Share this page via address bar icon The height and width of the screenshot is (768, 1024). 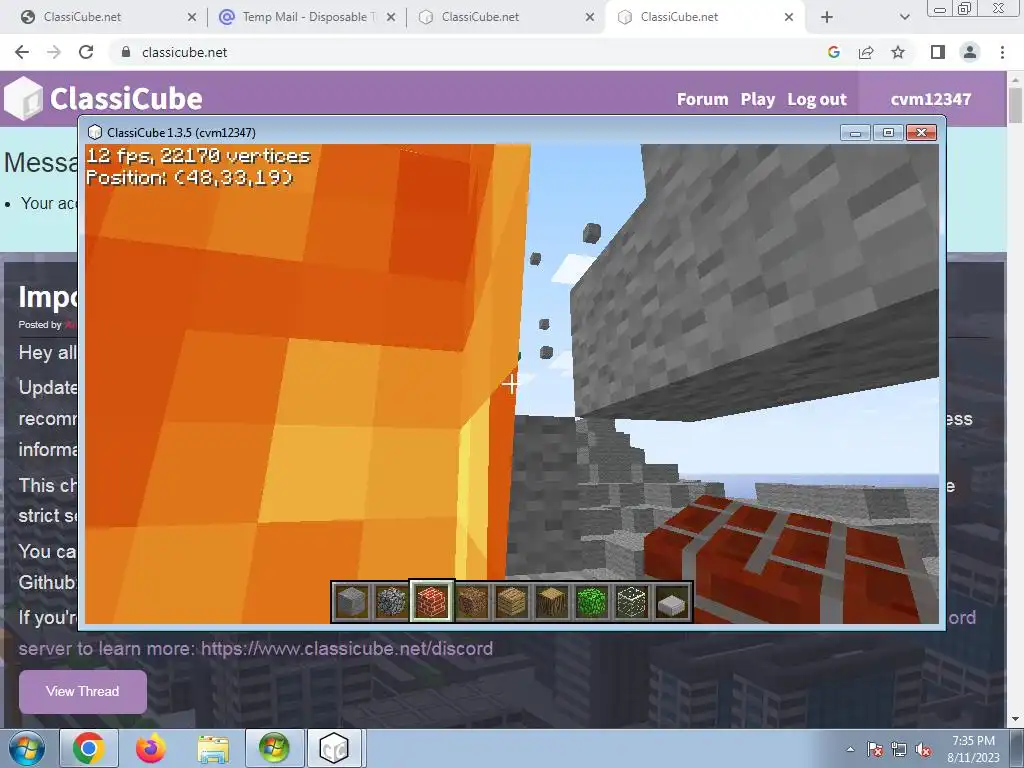pyautogui.click(x=866, y=52)
